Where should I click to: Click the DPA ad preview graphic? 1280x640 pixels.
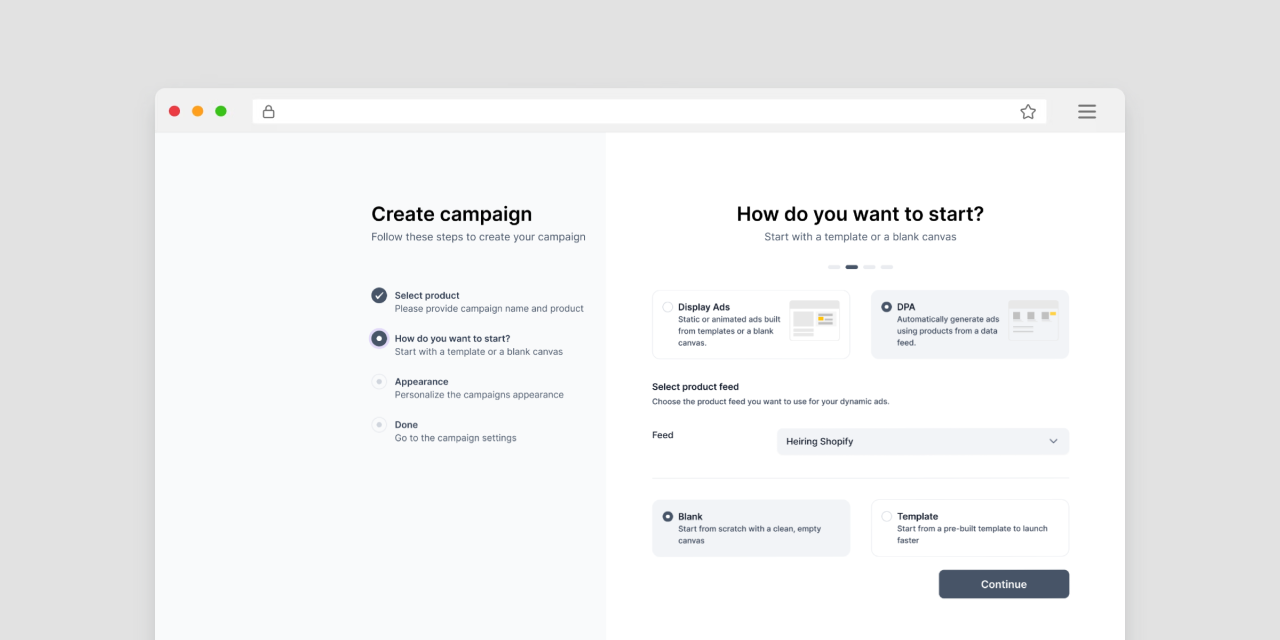coord(1034,318)
